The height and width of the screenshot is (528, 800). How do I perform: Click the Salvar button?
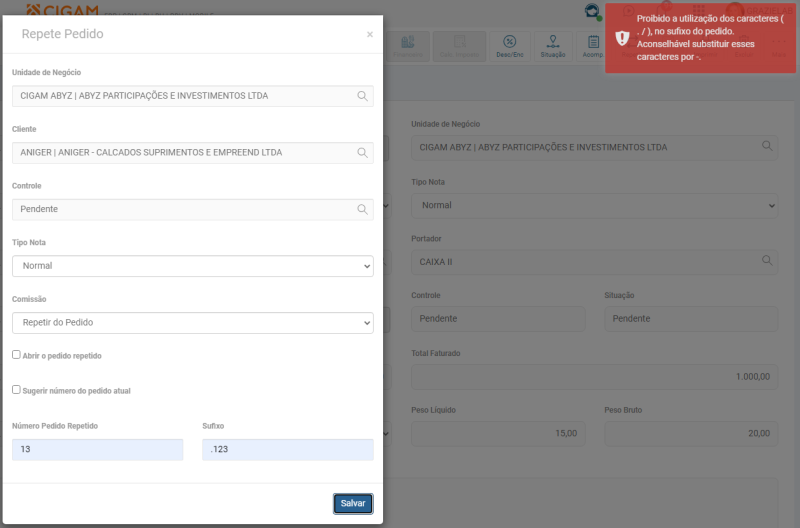tap(352, 503)
